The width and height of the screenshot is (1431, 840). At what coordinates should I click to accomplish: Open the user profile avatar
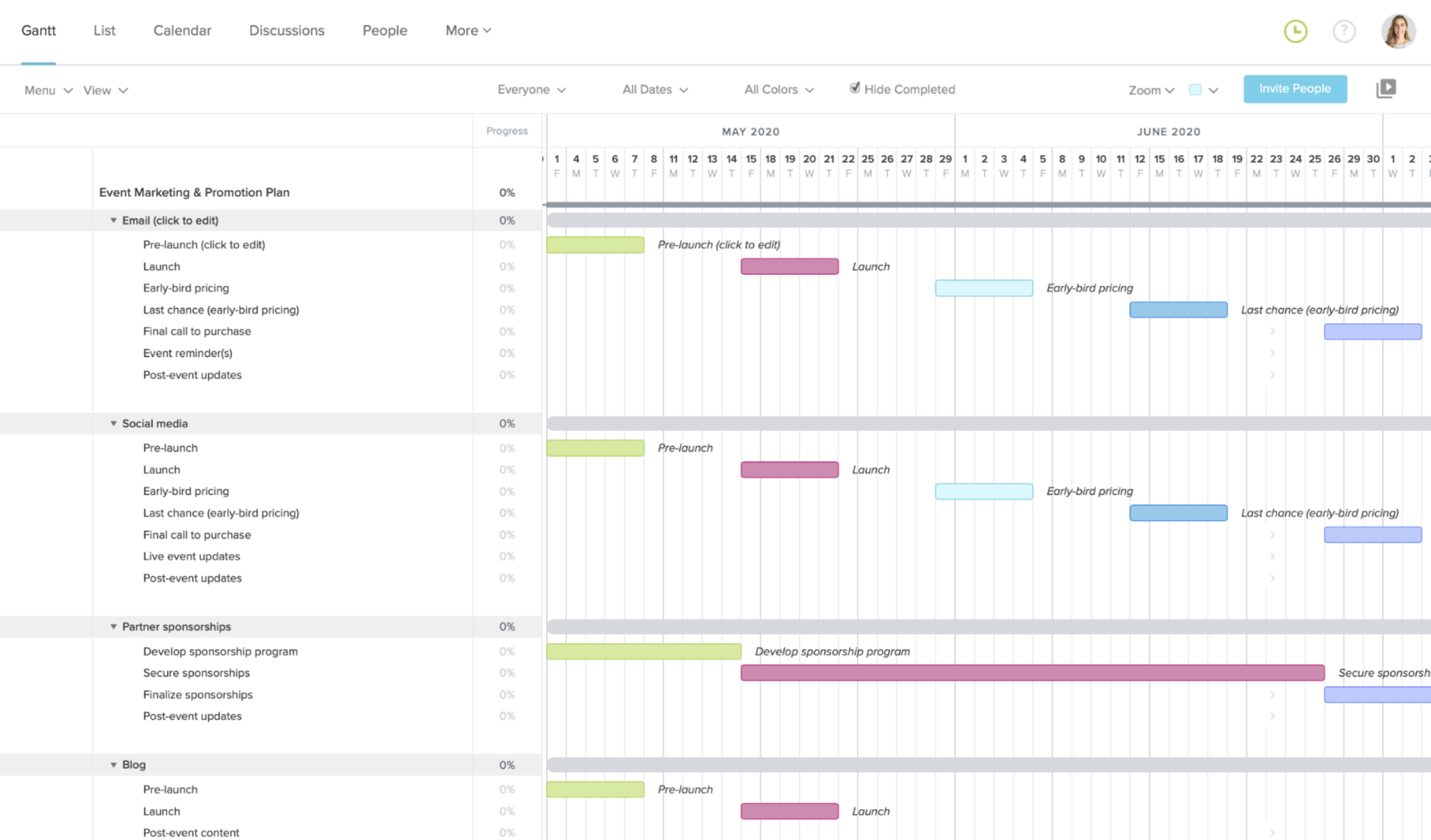(x=1398, y=31)
